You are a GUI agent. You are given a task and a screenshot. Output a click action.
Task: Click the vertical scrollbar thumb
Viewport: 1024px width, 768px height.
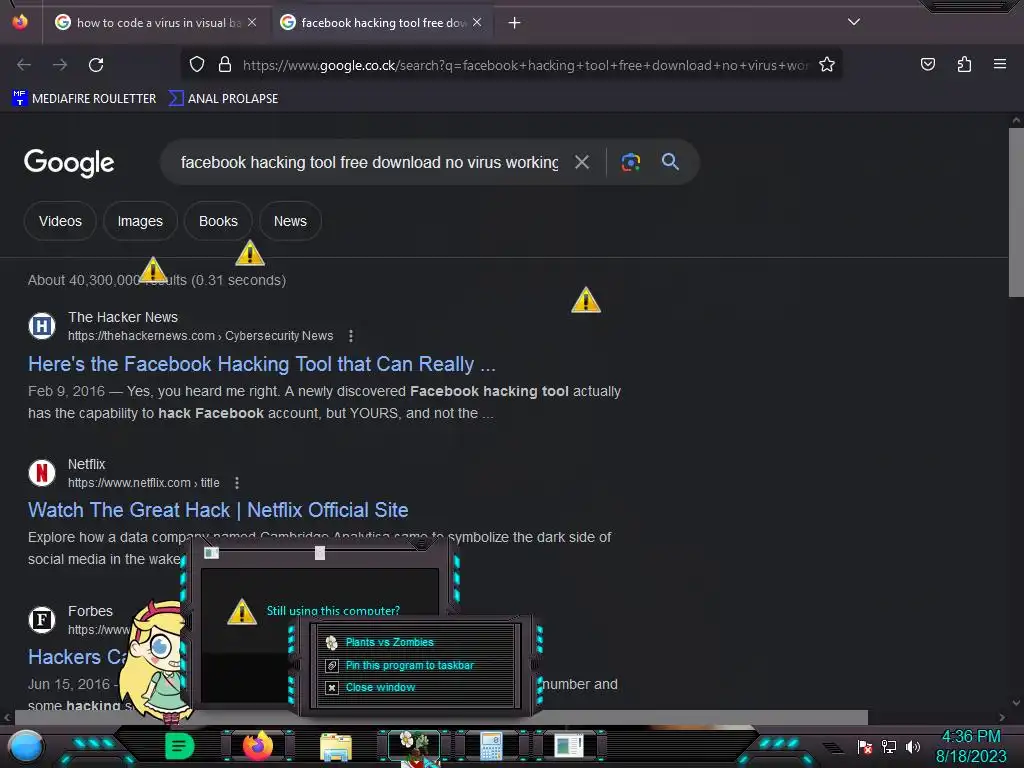[1016, 212]
